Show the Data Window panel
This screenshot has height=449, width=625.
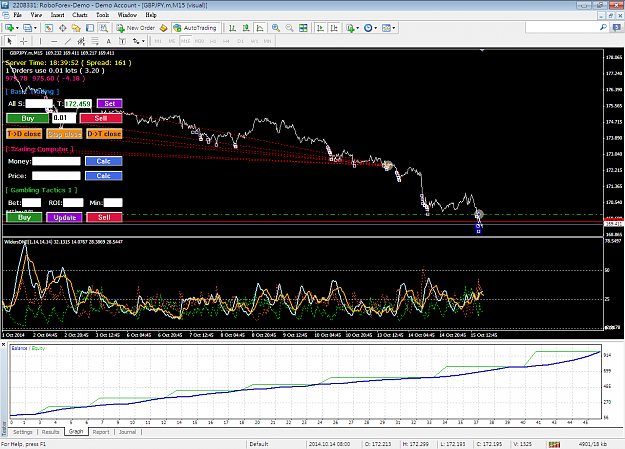(x=63, y=28)
